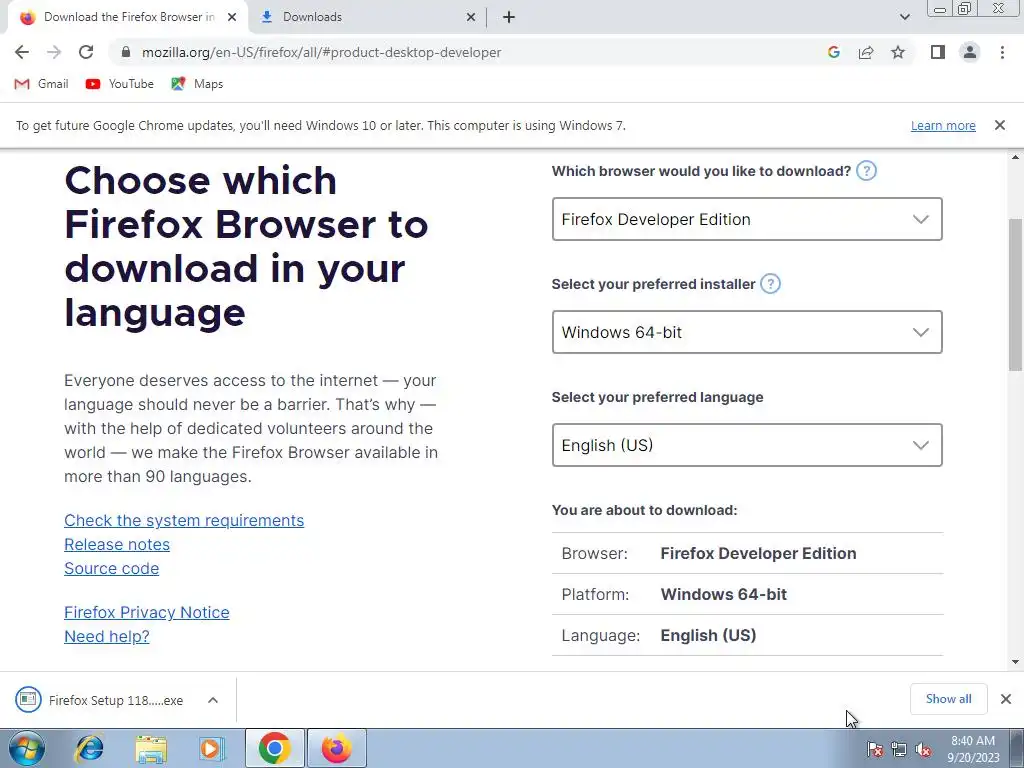Close the downloads shelf
Viewport: 1024px width, 768px height.
click(1006, 699)
